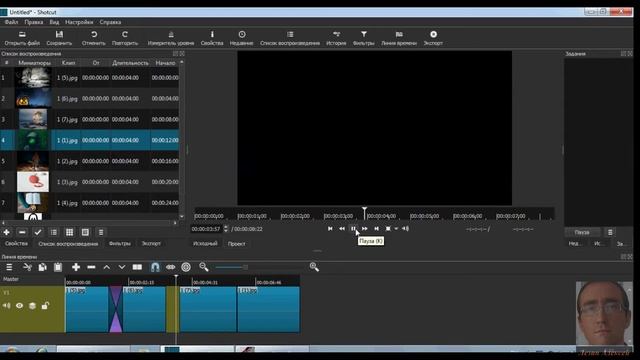The image size is (640, 360).
Task: Click the current timecode field 00:00:03:57
Action: coord(206,229)
